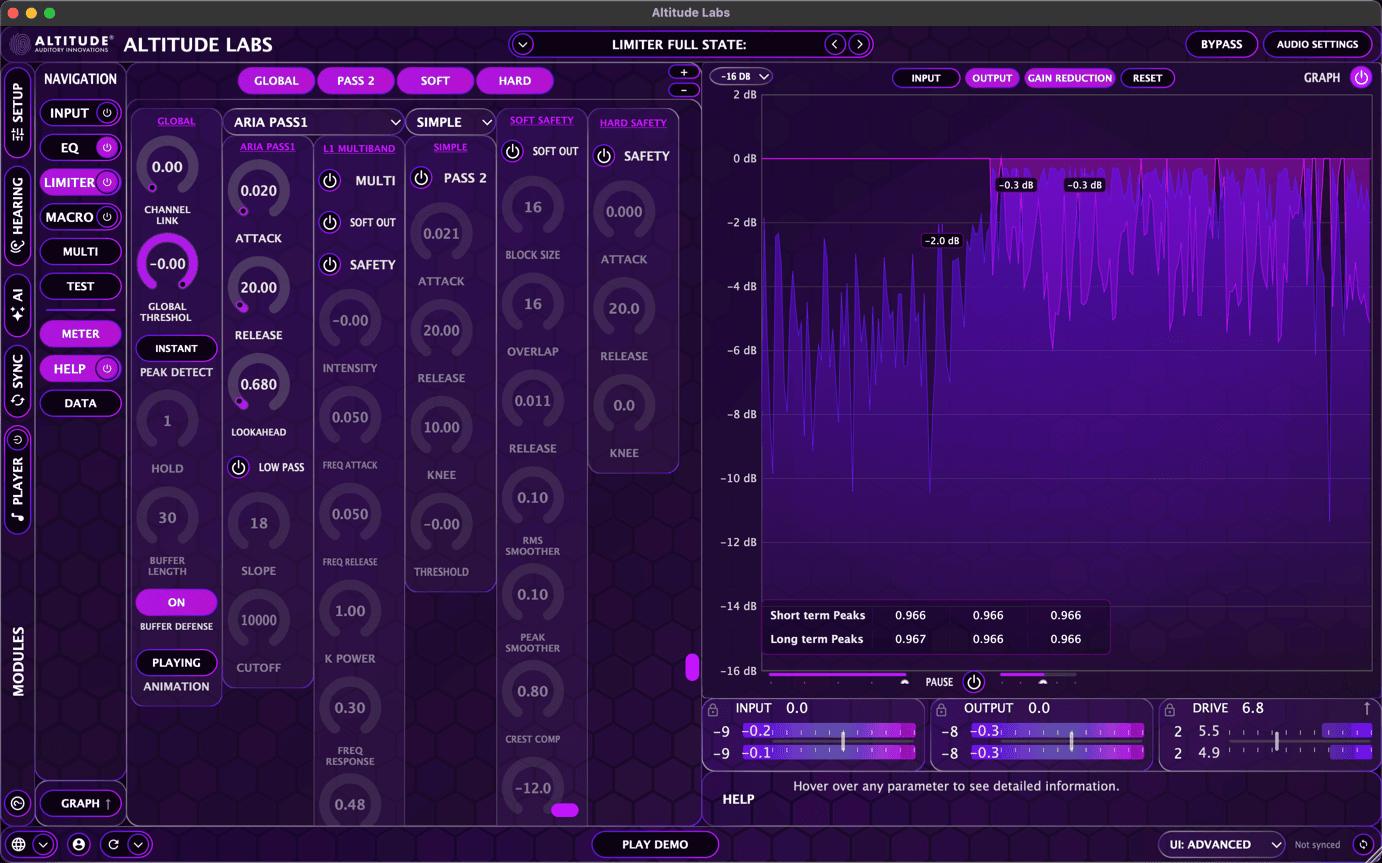Open the SETUP panel in the left sidebar

[17, 113]
